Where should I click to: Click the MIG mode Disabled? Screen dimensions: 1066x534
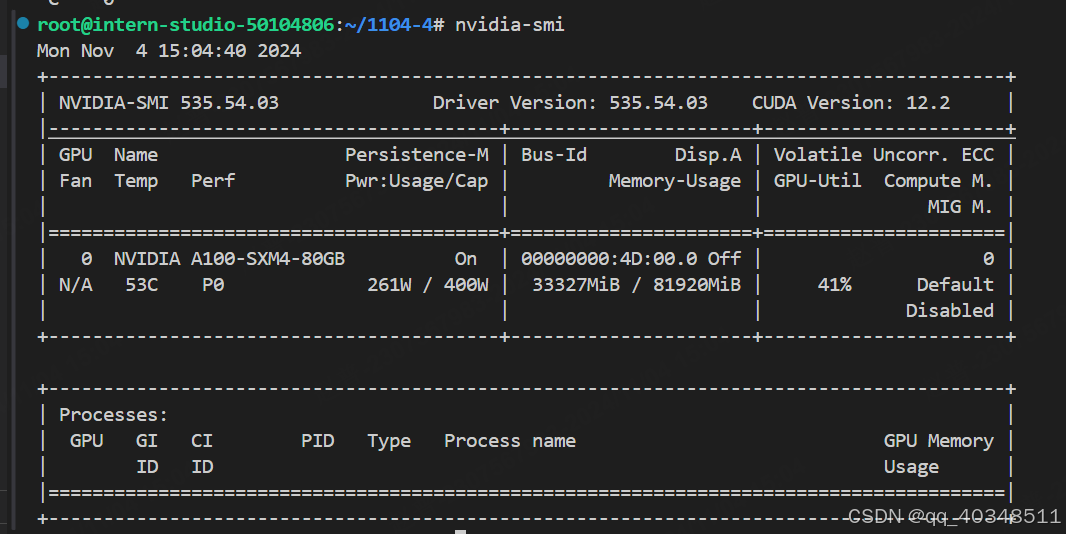[950, 311]
